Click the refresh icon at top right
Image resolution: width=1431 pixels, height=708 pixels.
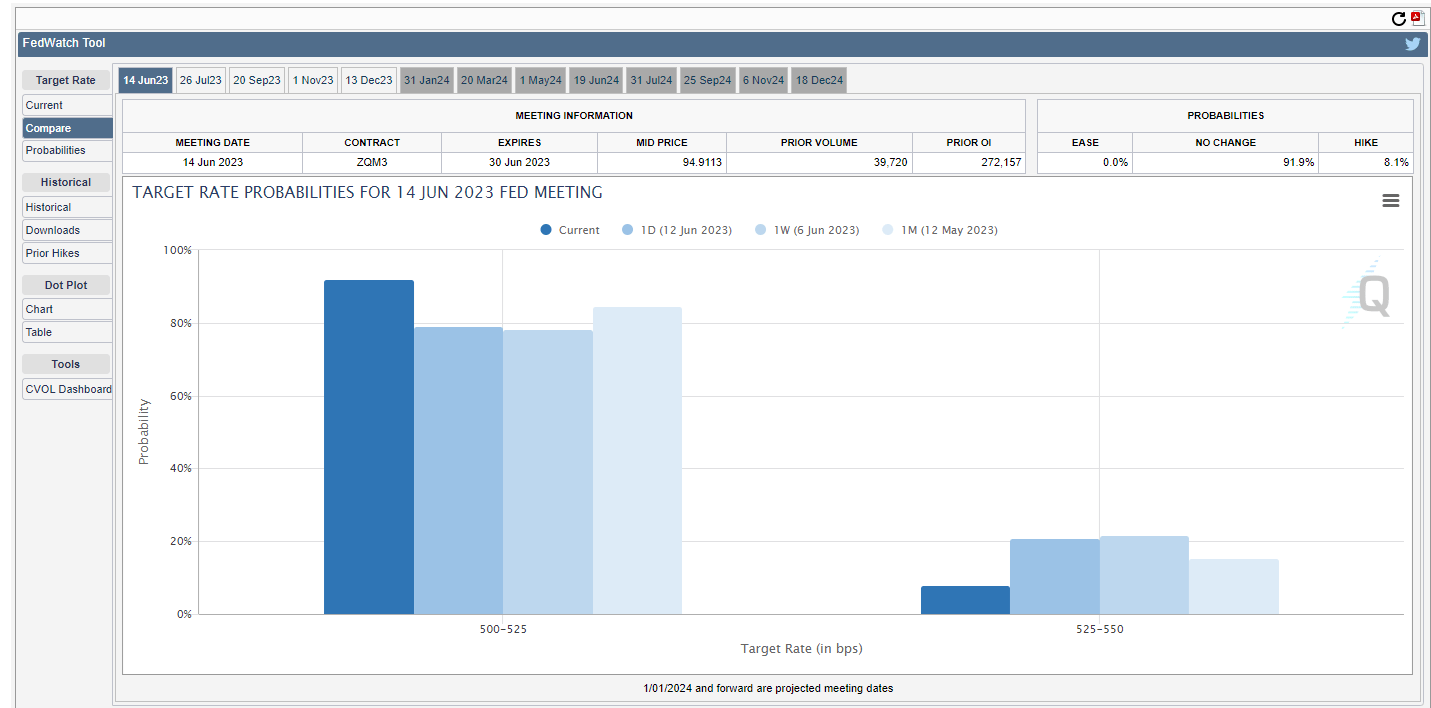(1399, 18)
